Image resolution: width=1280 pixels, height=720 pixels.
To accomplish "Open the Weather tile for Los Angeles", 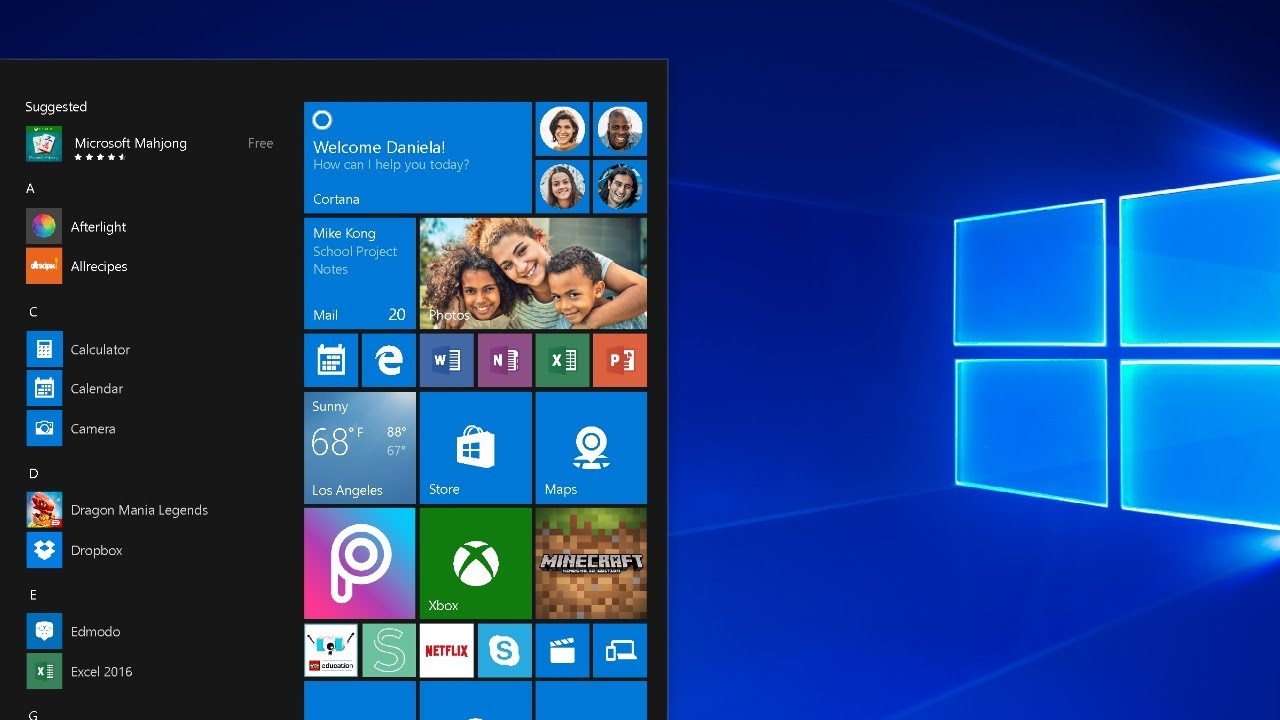I will pos(359,448).
